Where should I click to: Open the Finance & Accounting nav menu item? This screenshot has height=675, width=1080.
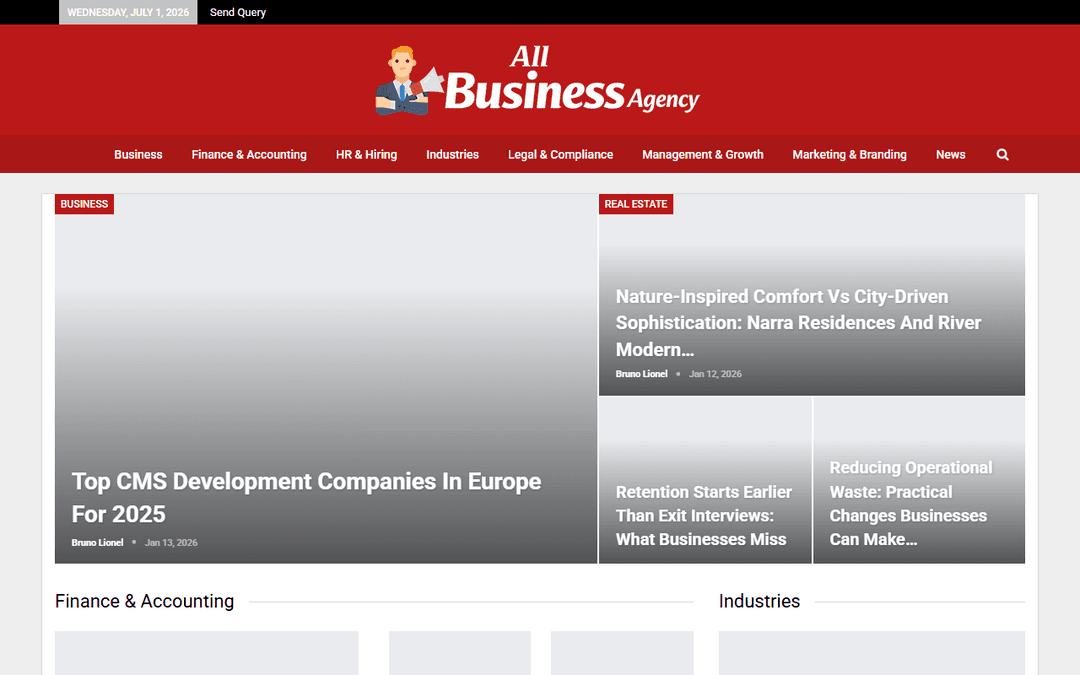pos(249,155)
